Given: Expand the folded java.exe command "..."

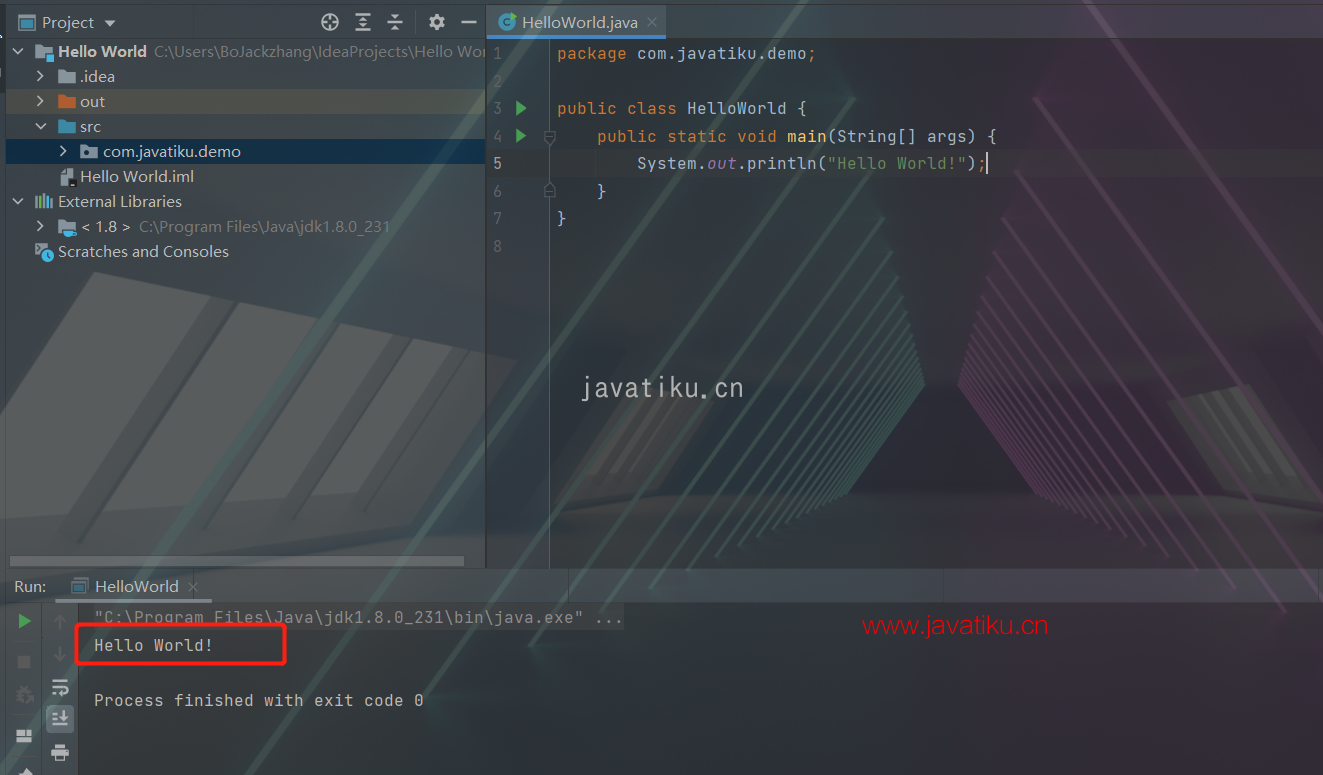Looking at the screenshot, I should pos(609,618).
